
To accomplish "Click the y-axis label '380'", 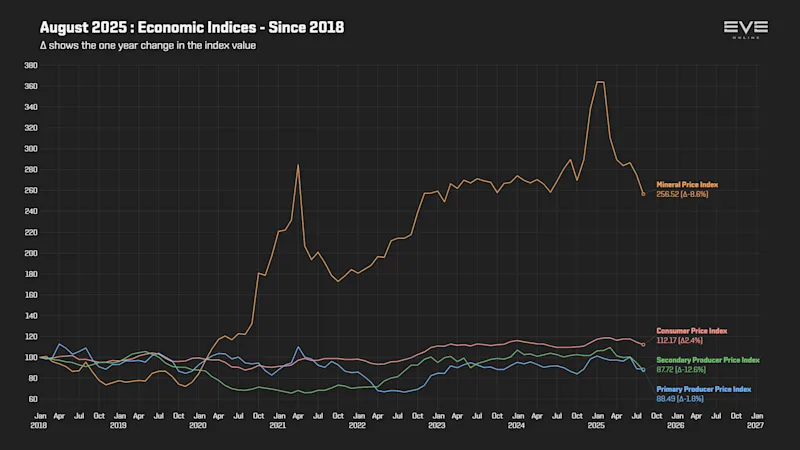I will click(x=31, y=65).
